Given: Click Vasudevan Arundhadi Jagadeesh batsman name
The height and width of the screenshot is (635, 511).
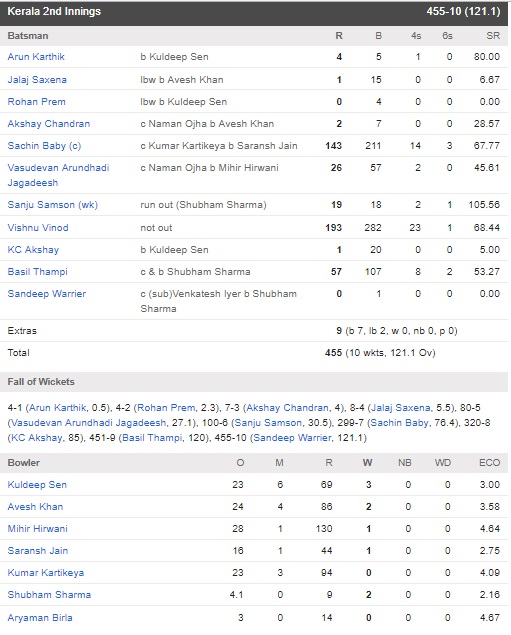Looking at the screenshot, I should click(58, 175).
